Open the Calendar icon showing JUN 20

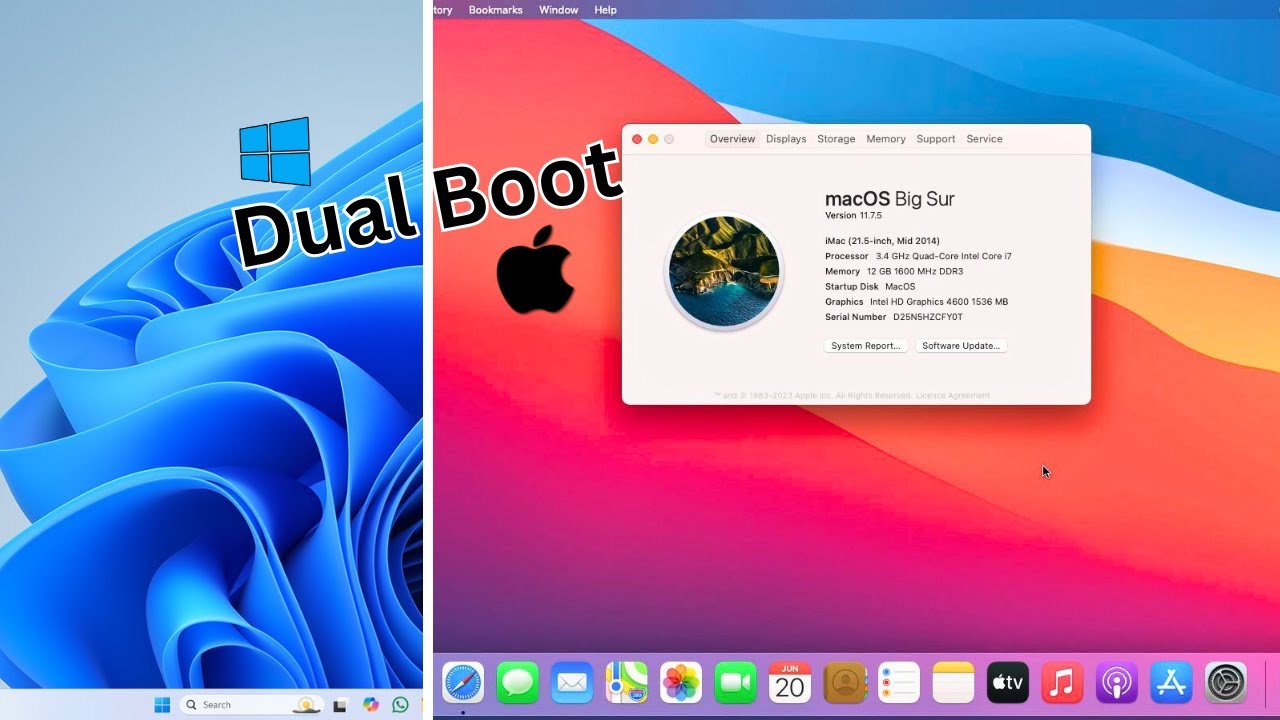(790, 683)
